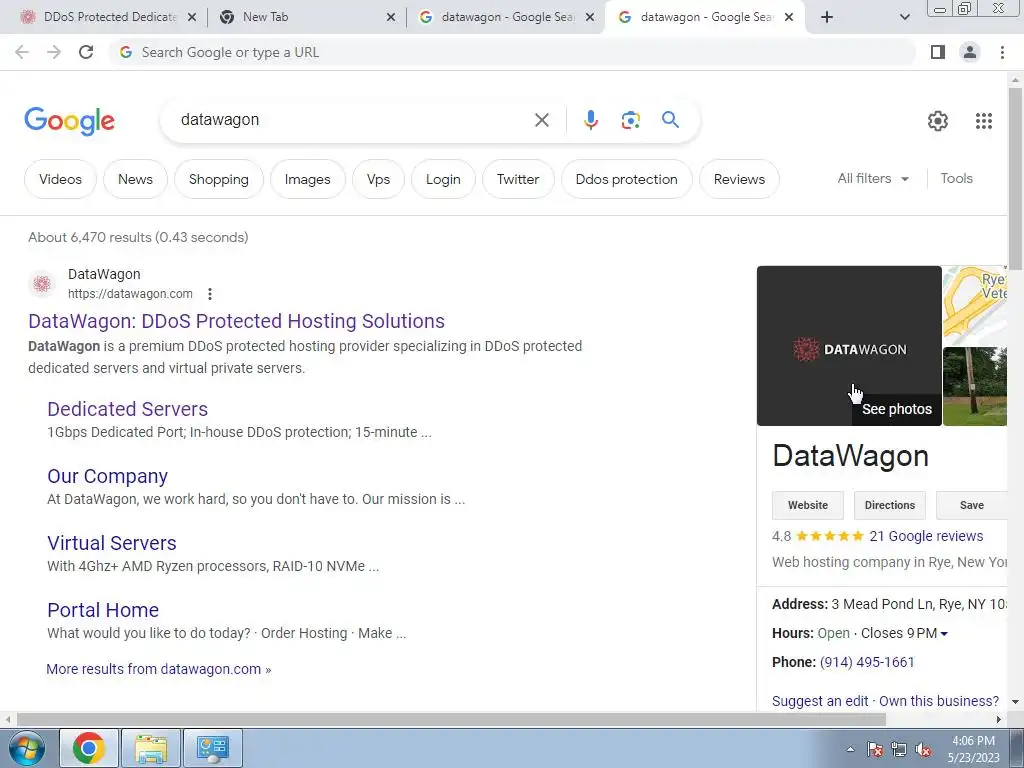1024x768 pixels.
Task: Click the Action Center flag tray icon
Action: (874, 749)
